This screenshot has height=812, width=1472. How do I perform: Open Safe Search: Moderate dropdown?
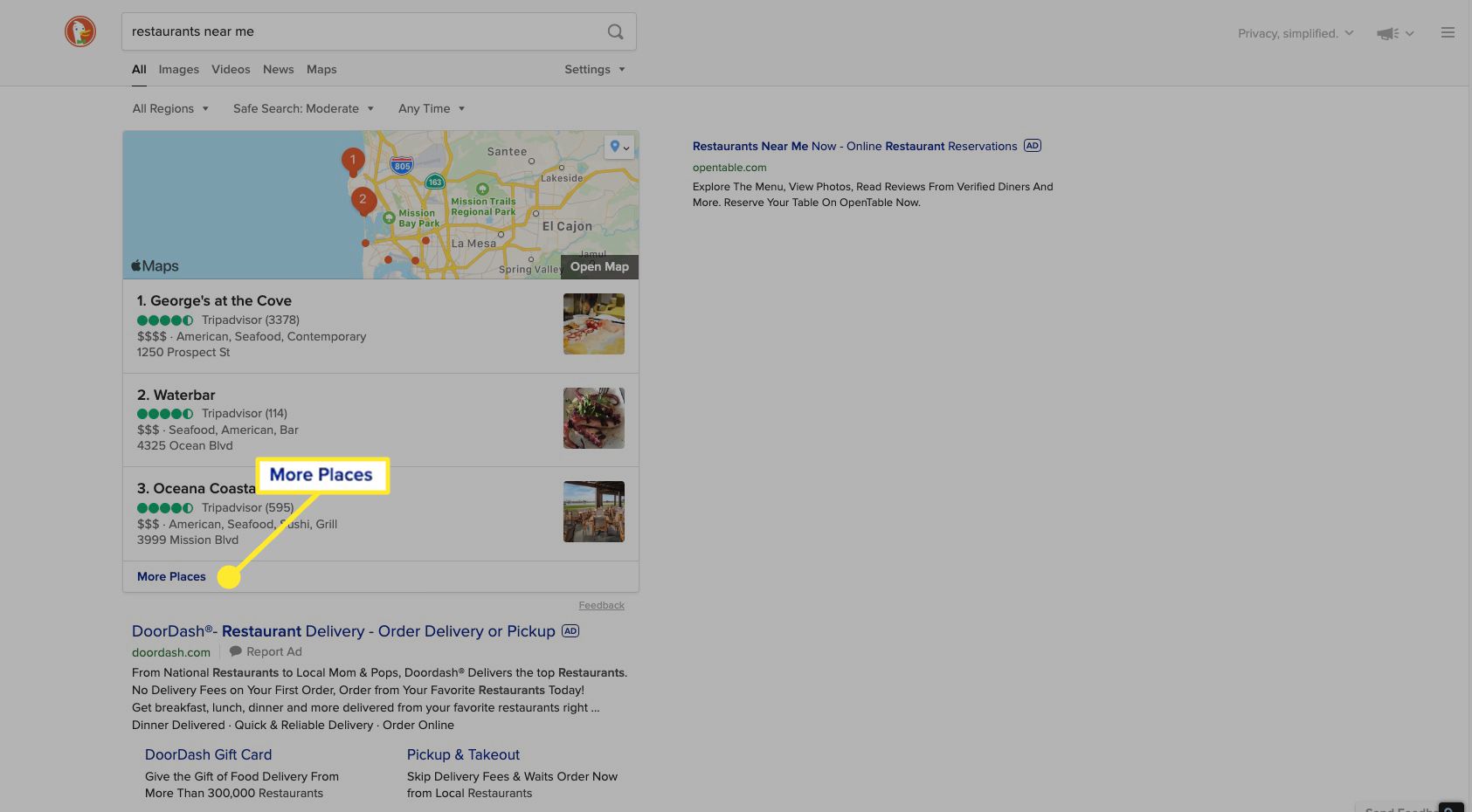[x=303, y=108]
